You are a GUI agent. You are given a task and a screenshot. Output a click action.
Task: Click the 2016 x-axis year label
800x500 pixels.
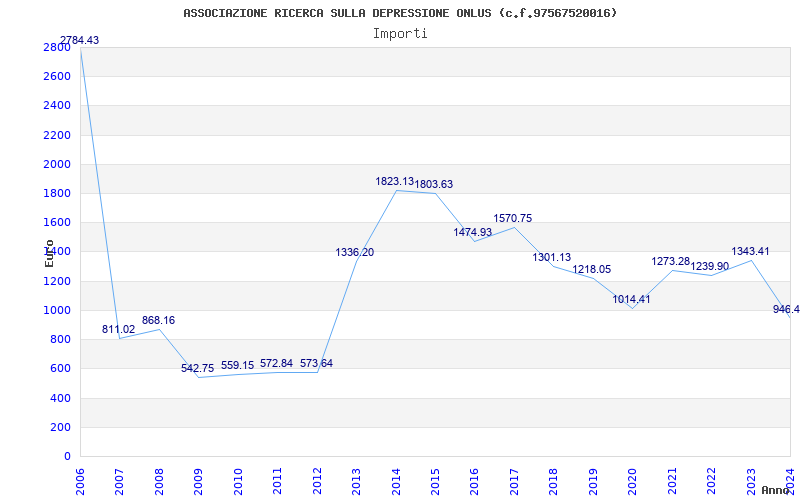click(475, 481)
